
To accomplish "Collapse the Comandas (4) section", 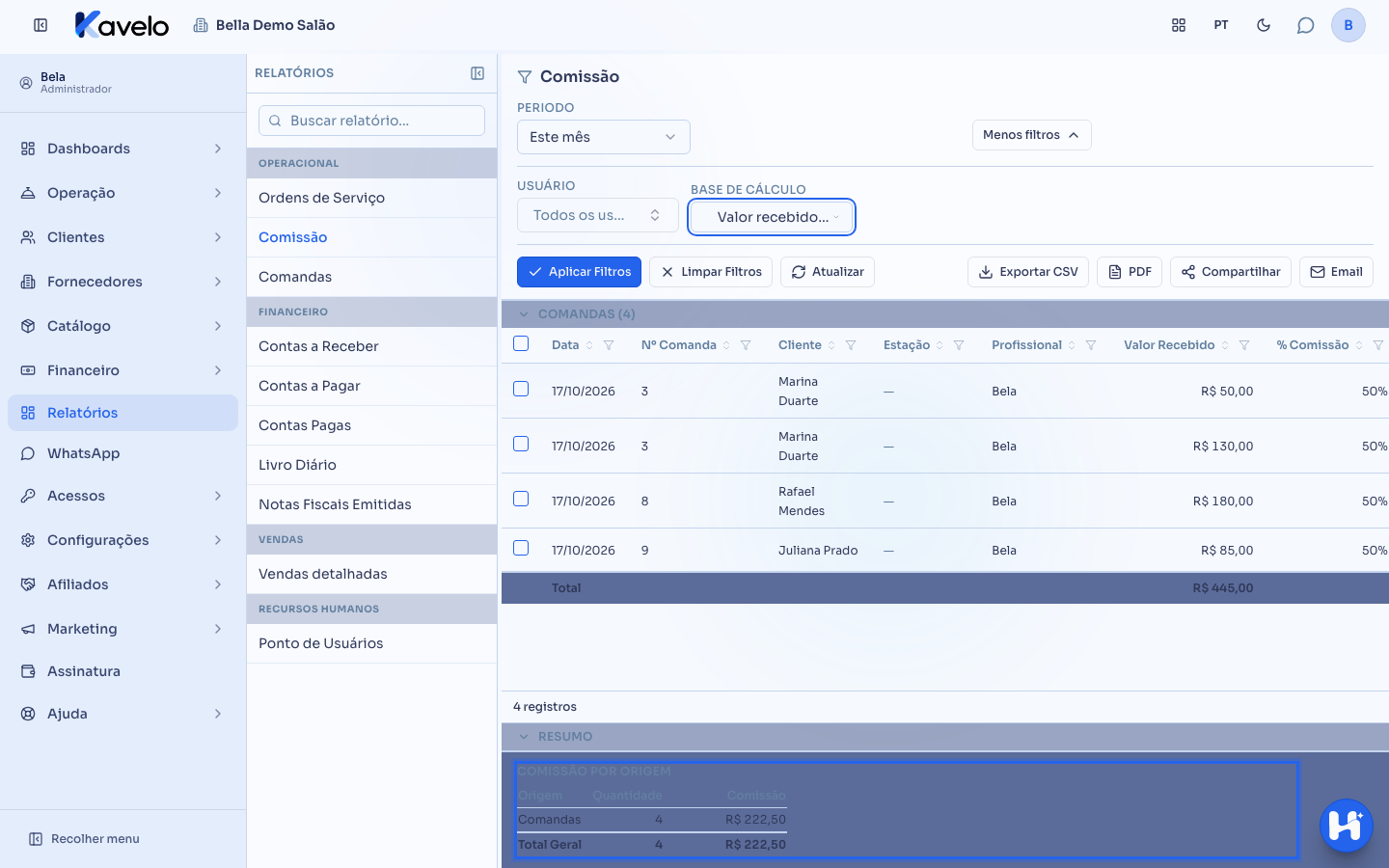I will 524,314.
